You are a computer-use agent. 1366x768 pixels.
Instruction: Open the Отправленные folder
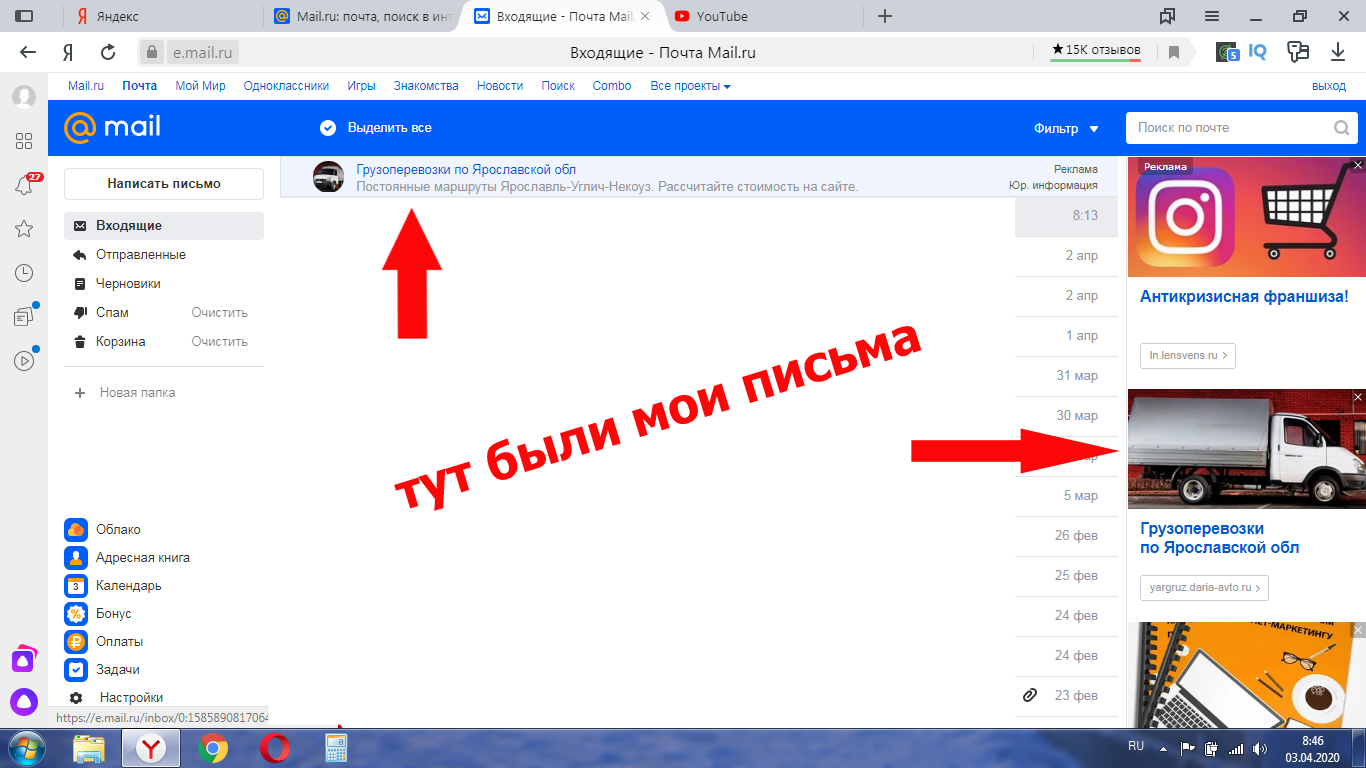tap(140, 255)
